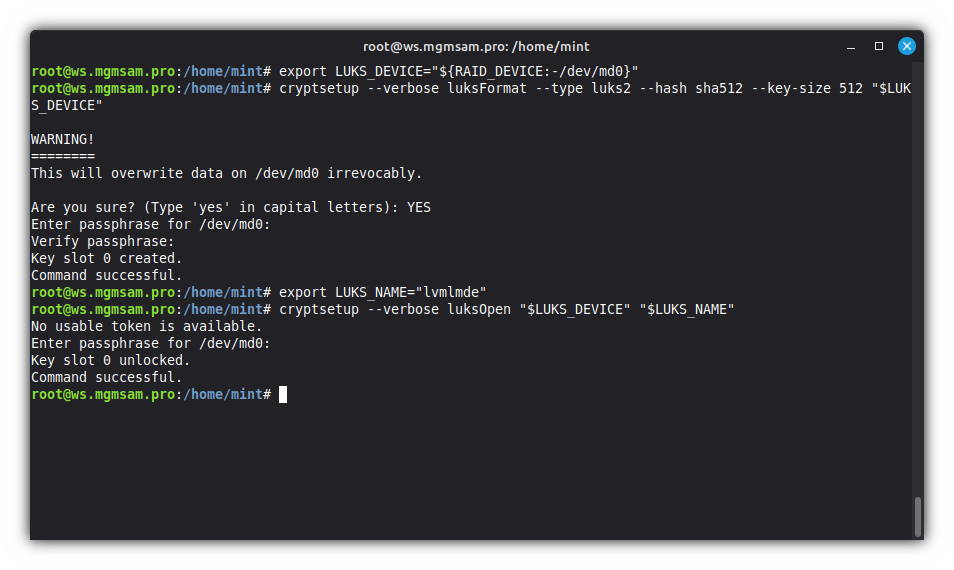This screenshot has height=570, width=954.
Task: Click 'No usable token is available.' message
Action: (146, 326)
